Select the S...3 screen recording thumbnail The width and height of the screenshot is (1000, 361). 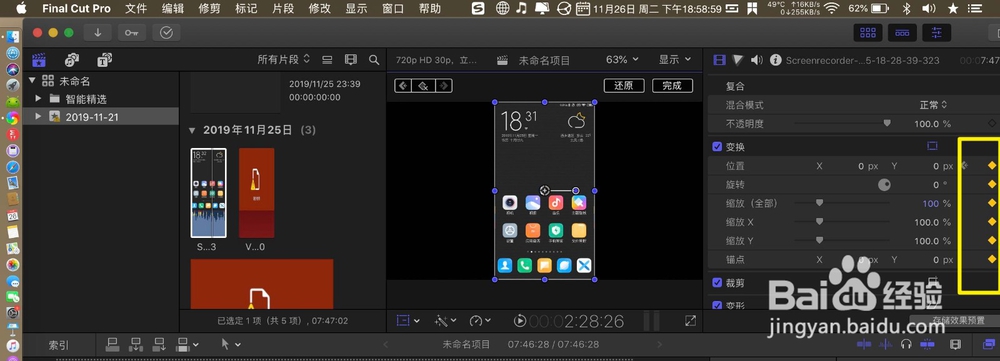point(209,193)
